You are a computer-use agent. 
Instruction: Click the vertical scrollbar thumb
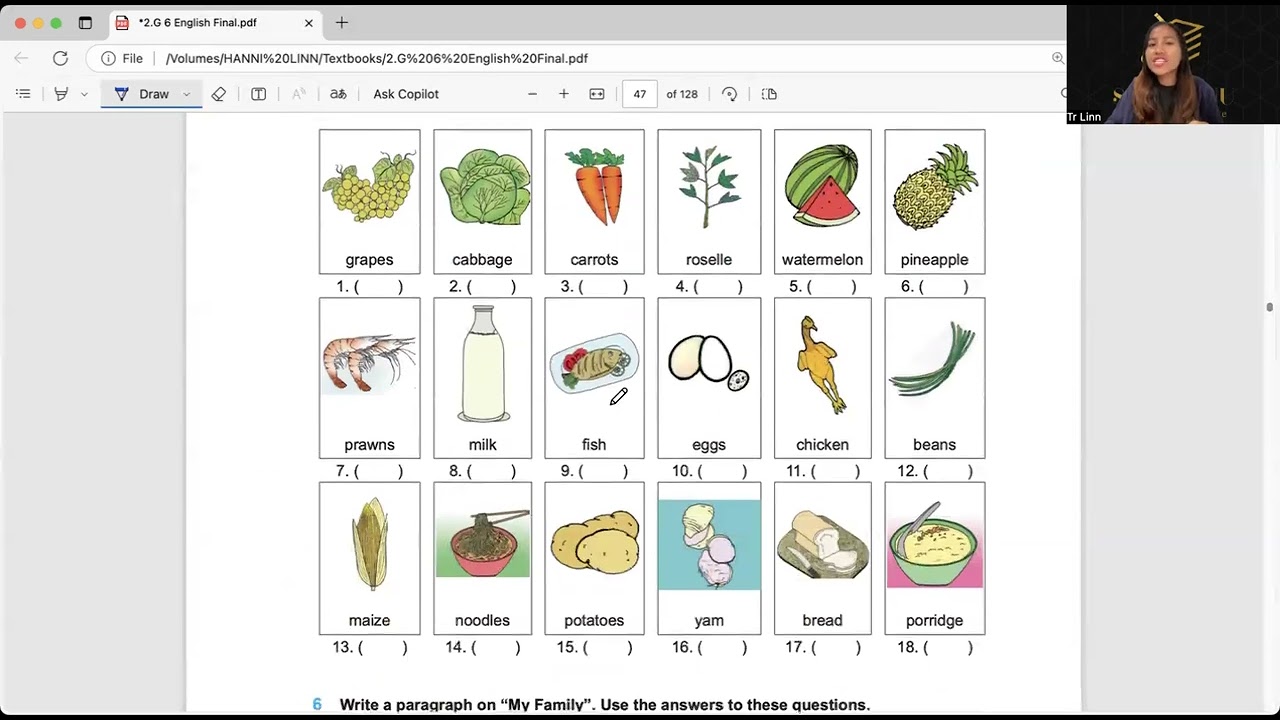[x=1270, y=307]
